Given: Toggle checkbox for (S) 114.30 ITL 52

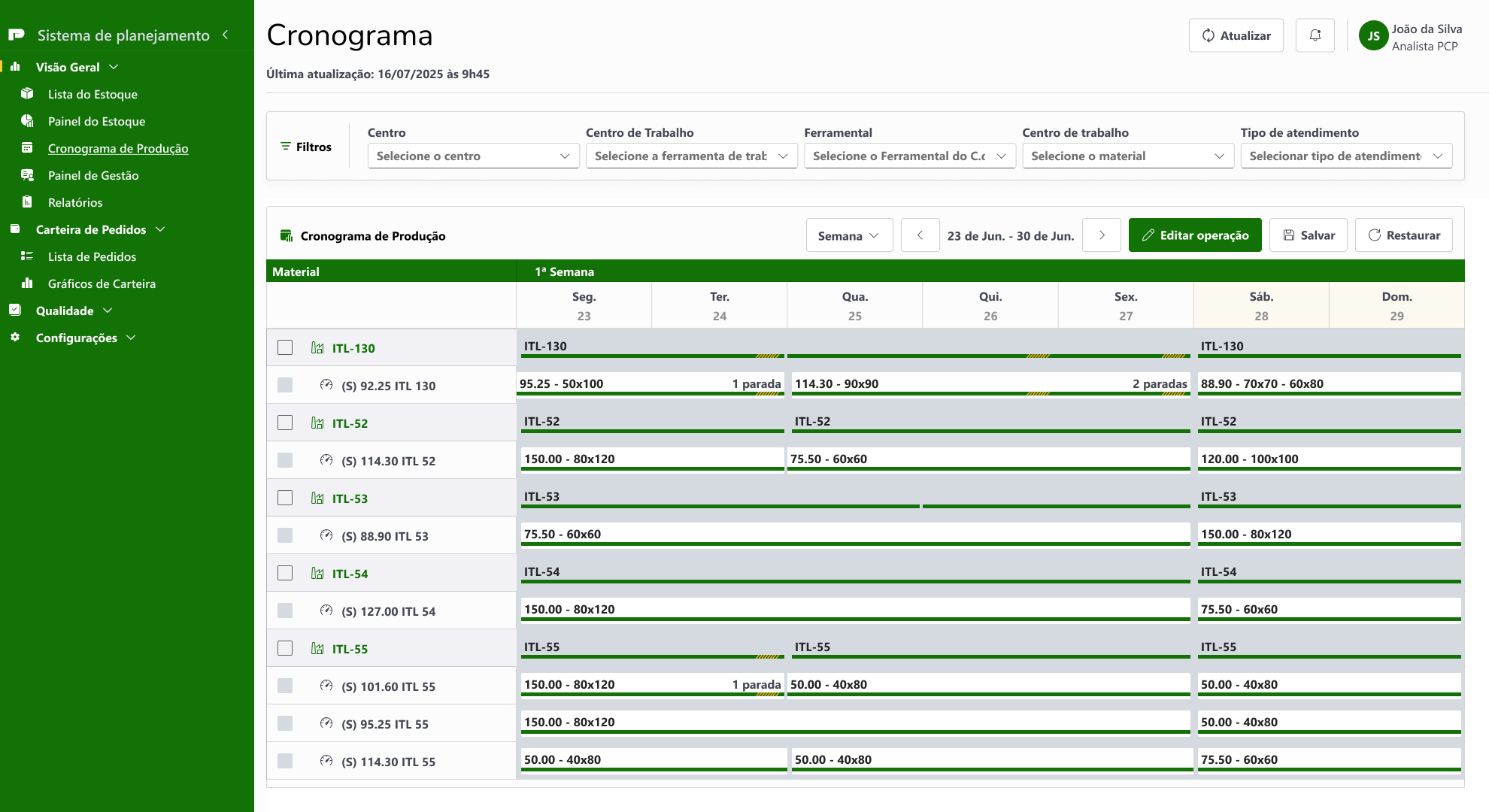Looking at the screenshot, I should [285, 460].
